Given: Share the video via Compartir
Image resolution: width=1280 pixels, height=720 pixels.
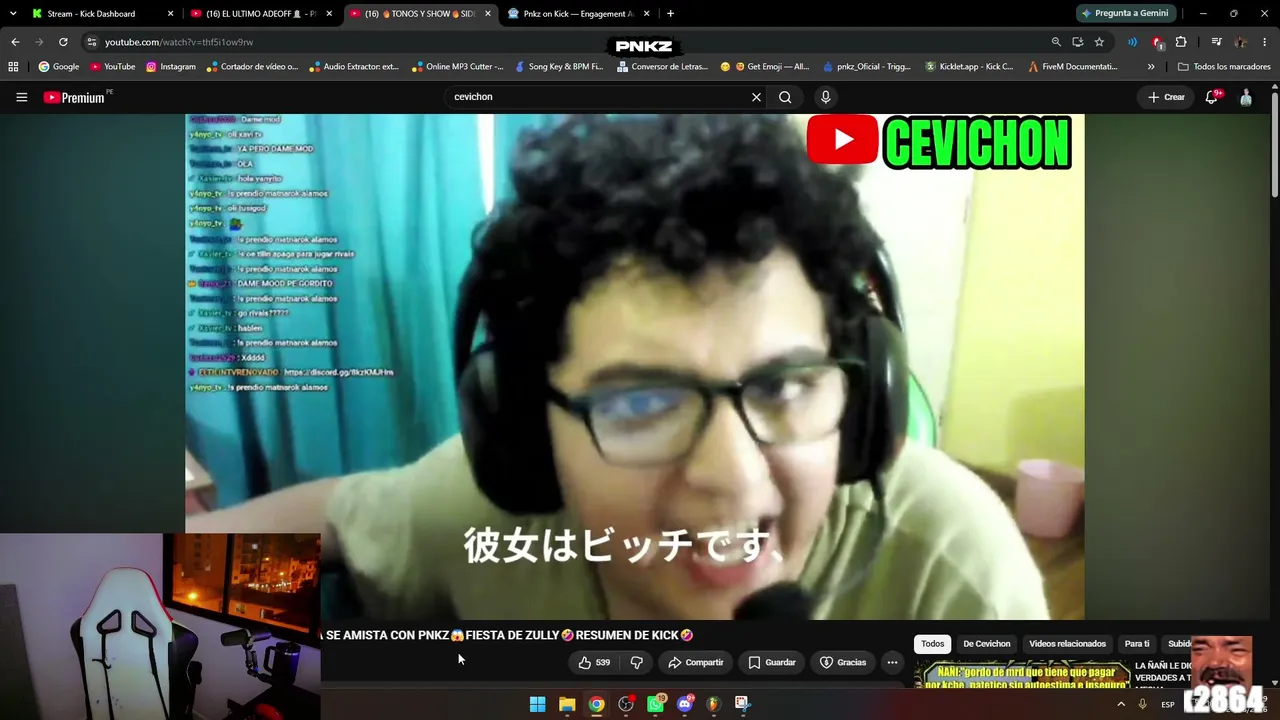Looking at the screenshot, I should point(695,662).
